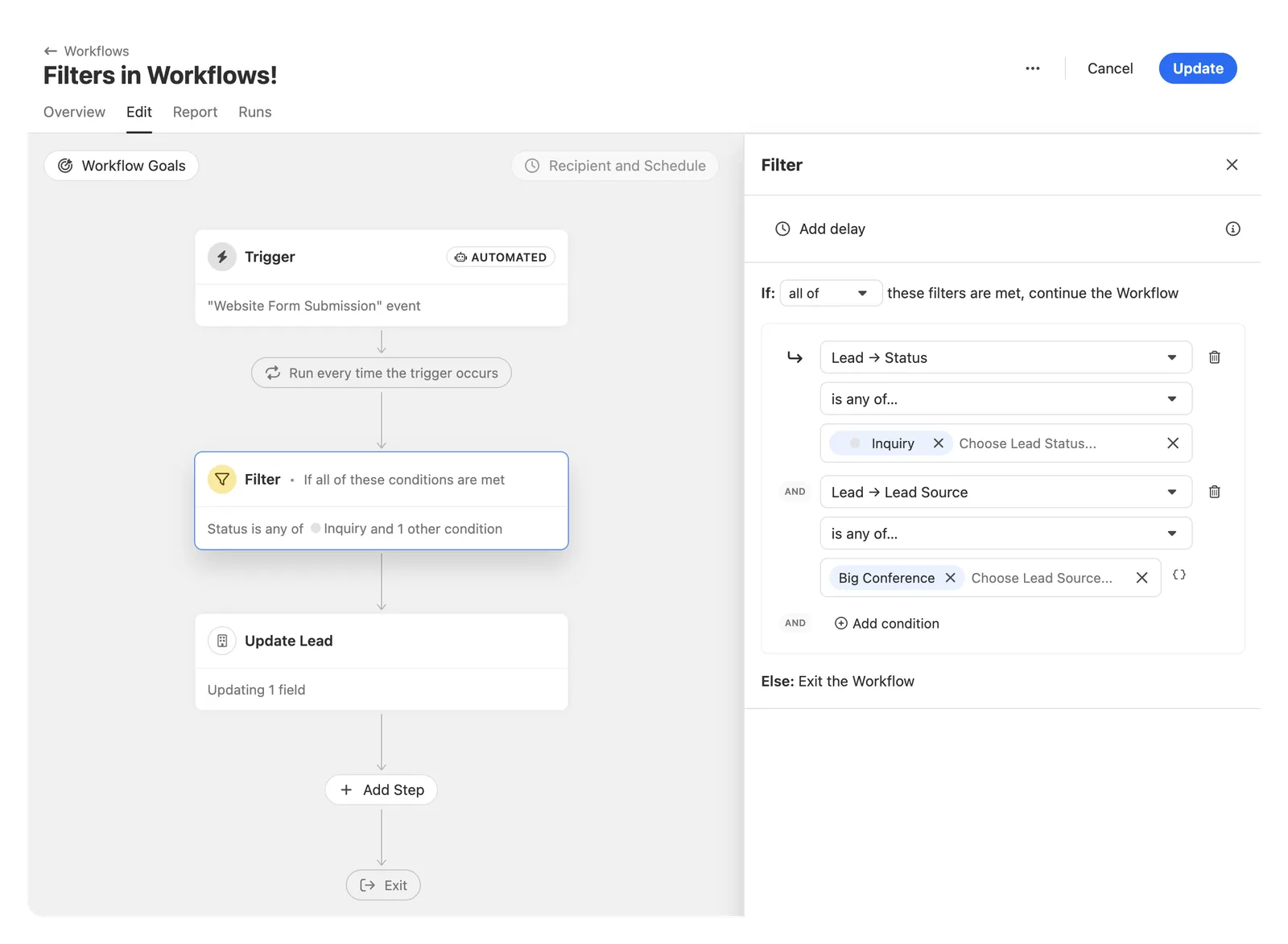Go to the Runs tab
Viewport: 1288px width, 944px height.
pyautogui.click(x=255, y=112)
